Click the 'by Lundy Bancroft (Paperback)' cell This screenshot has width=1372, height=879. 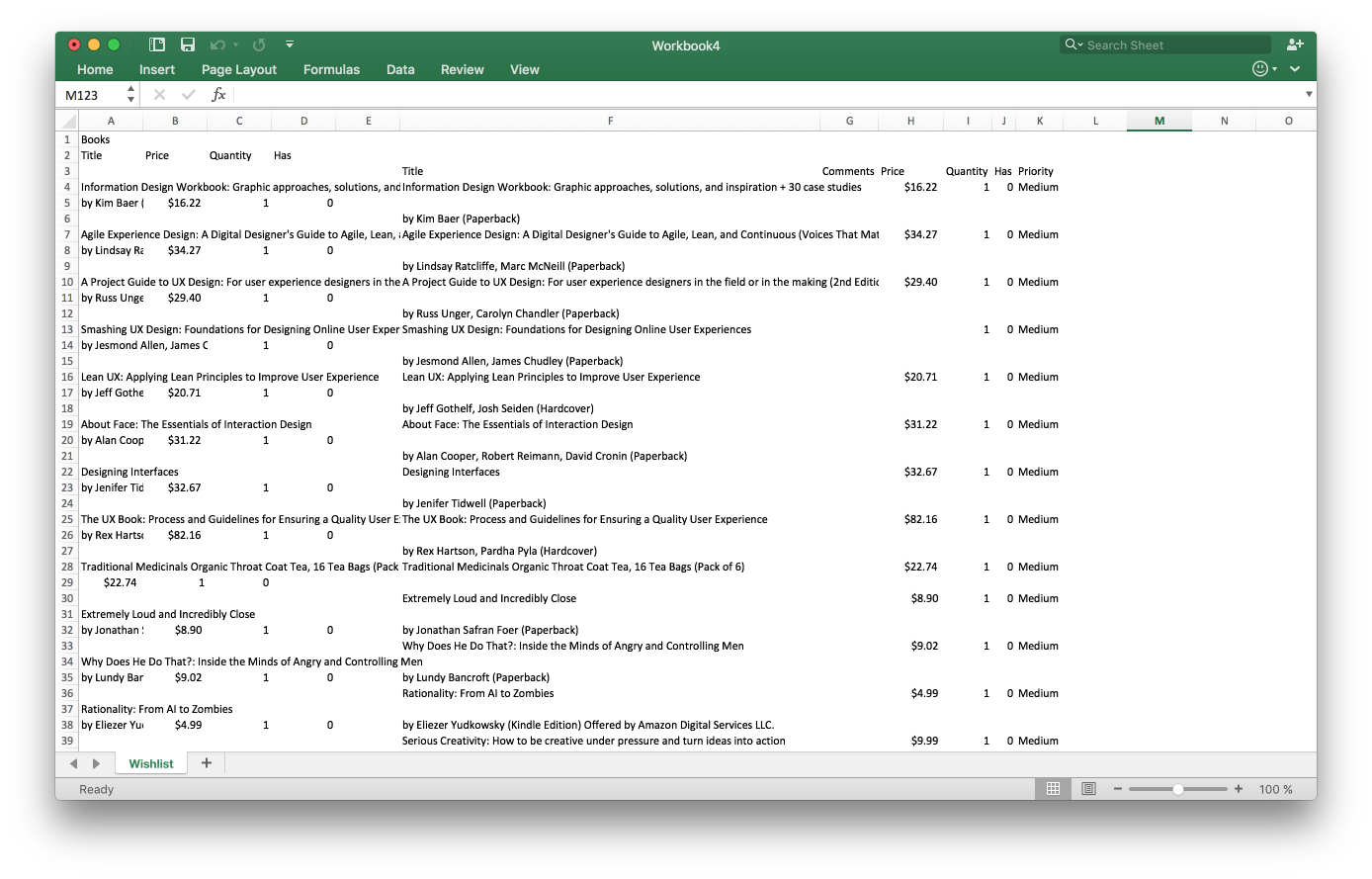pos(610,677)
